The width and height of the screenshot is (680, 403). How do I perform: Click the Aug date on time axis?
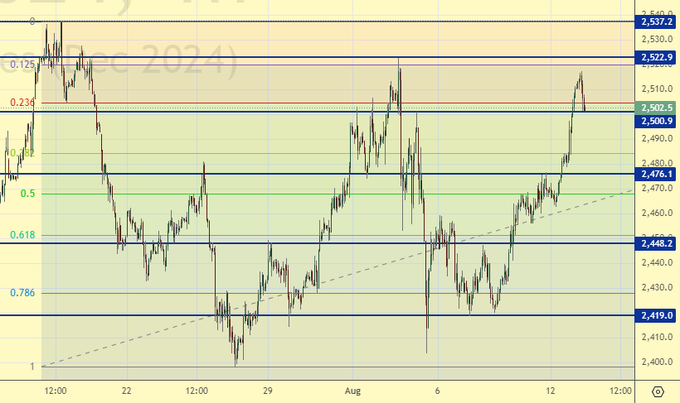click(x=352, y=390)
